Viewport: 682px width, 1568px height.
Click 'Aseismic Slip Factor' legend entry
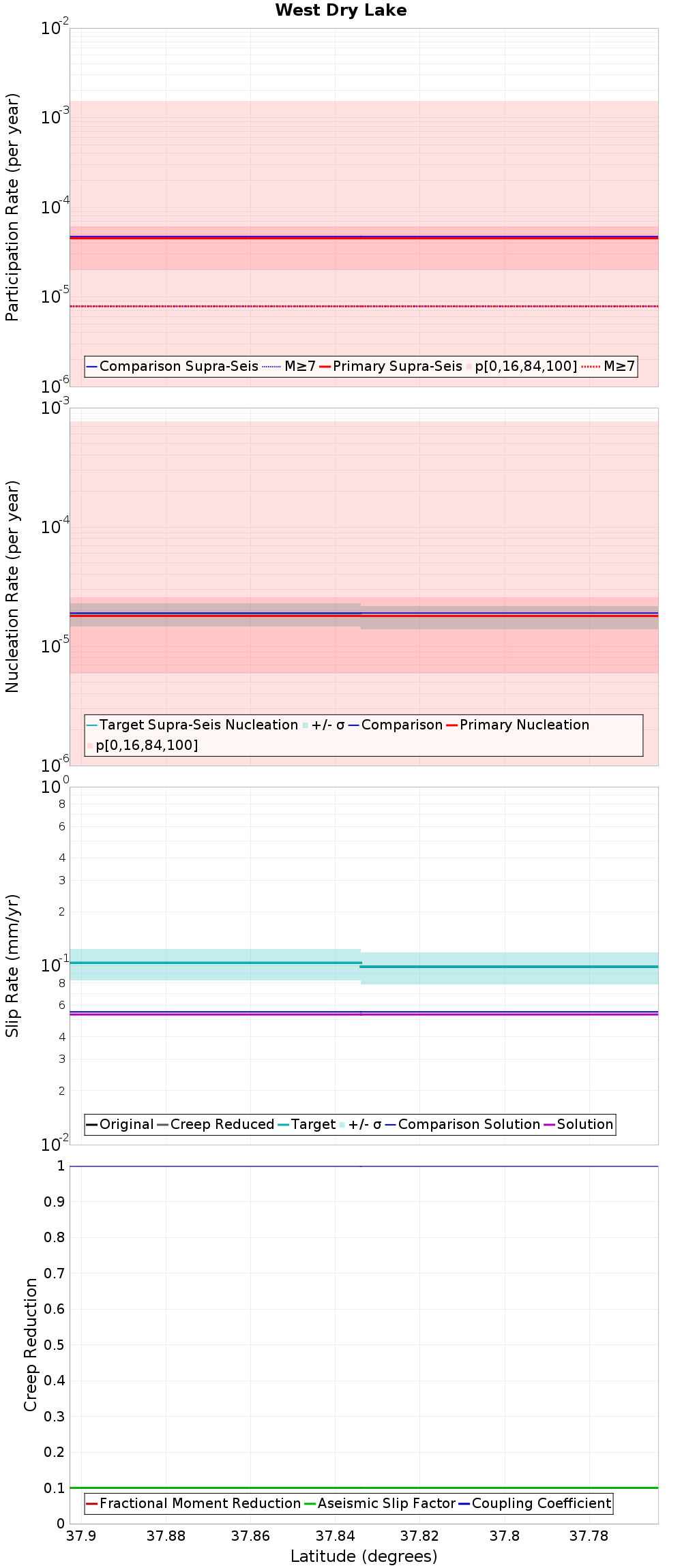pos(379,1503)
